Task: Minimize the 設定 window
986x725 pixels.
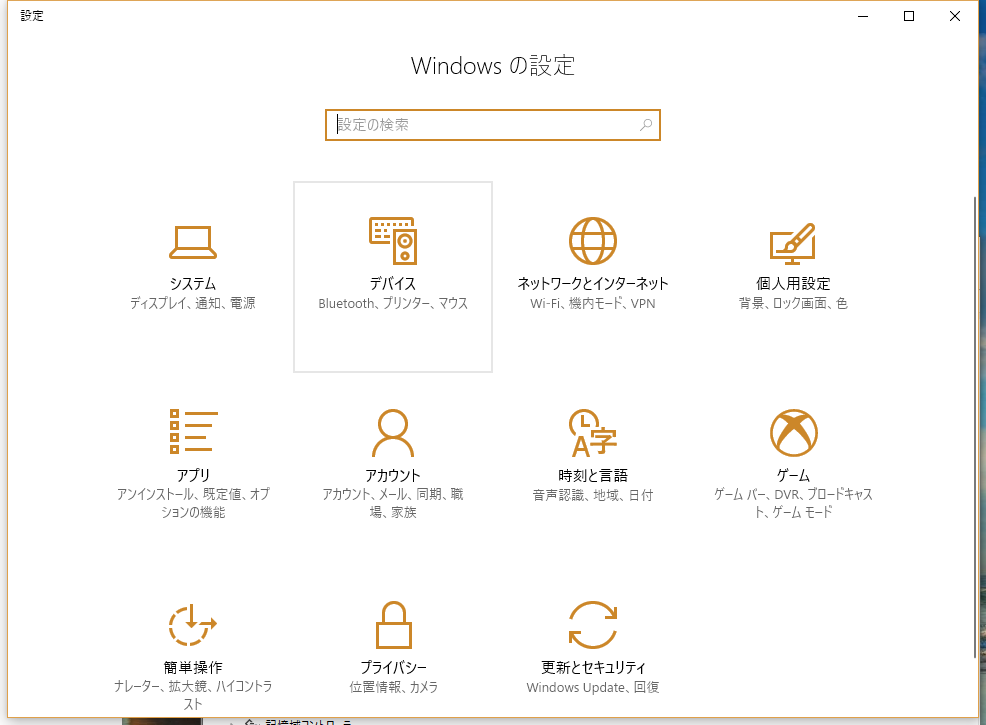Action: tap(863, 16)
